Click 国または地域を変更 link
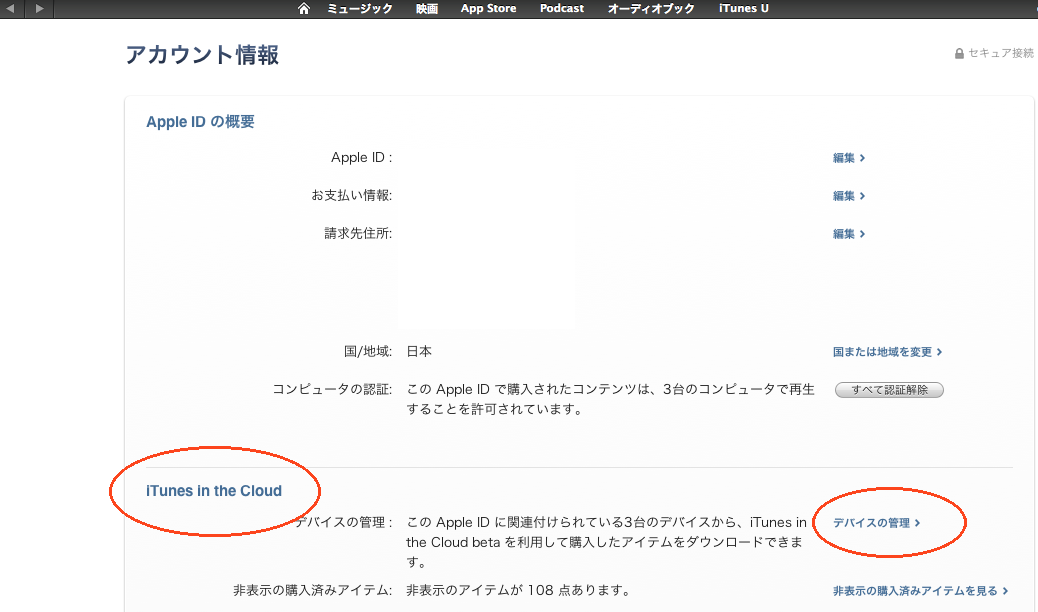This screenshot has width=1038, height=612. (x=888, y=352)
